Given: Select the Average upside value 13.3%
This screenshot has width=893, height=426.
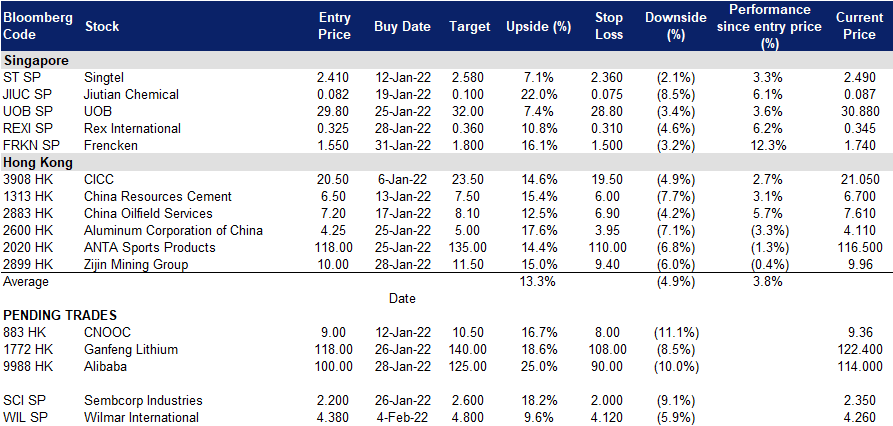Looking at the screenshot, I should (538, 281).
